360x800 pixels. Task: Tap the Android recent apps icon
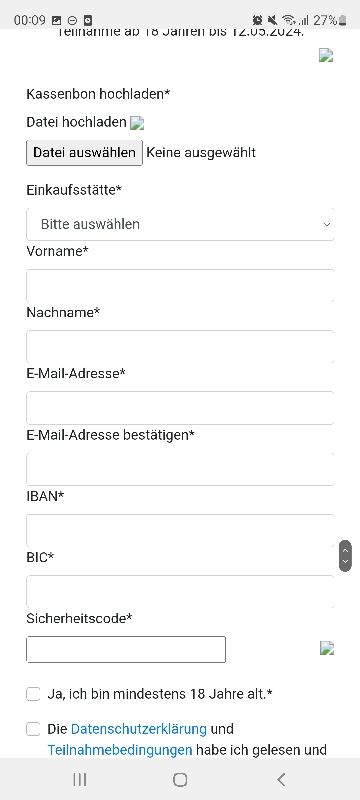point(79,779)
